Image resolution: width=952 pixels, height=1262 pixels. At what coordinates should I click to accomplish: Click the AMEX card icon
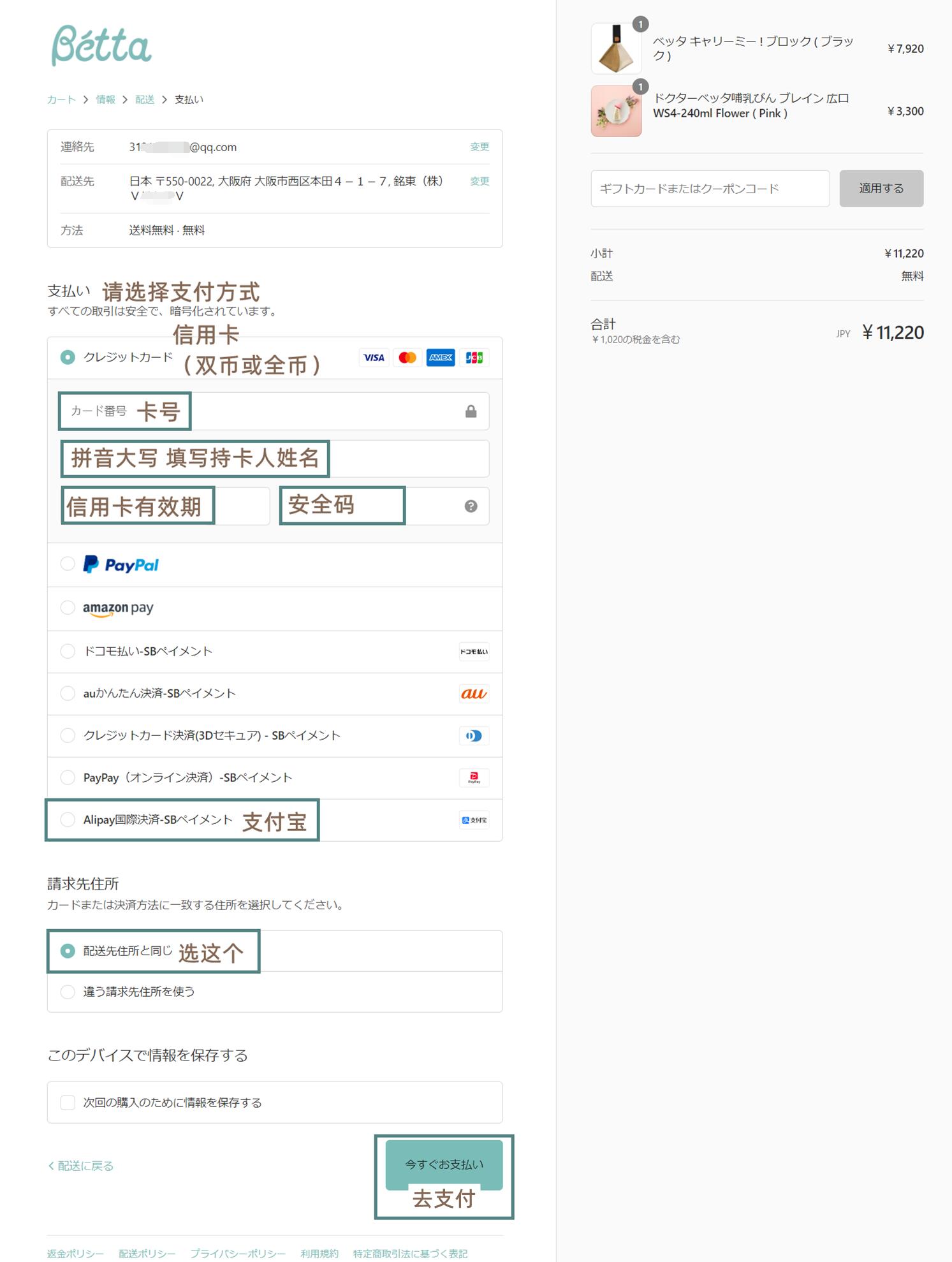click(x=441, y=358)
